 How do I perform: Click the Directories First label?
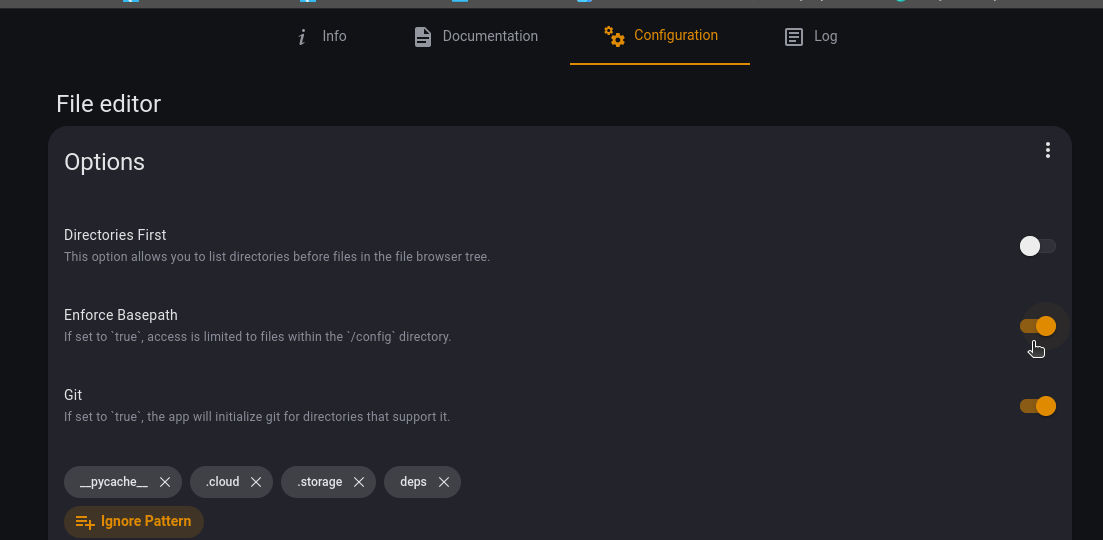[x=115, y=235]
